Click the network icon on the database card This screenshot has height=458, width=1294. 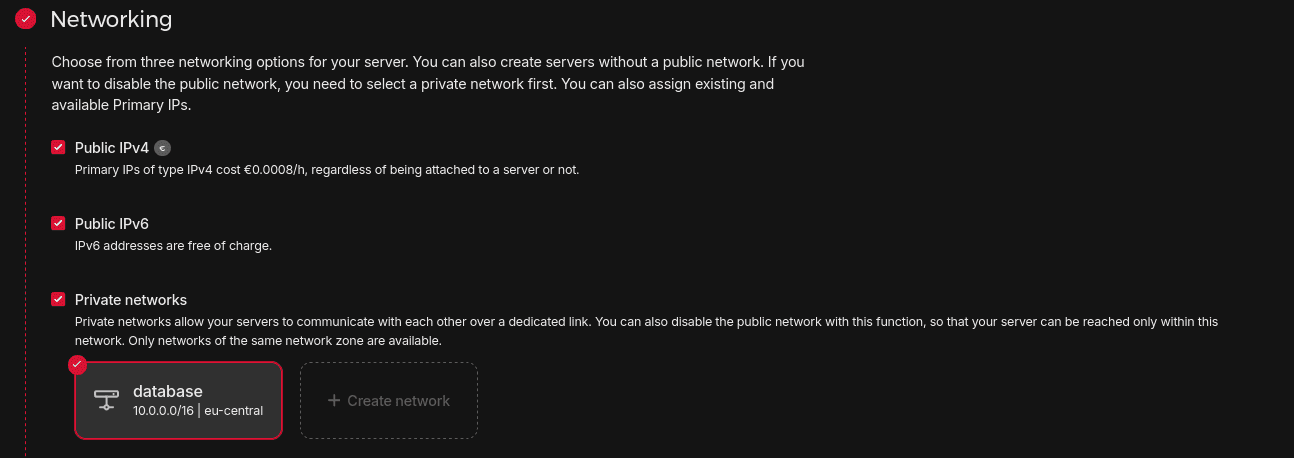coord(106,400)
